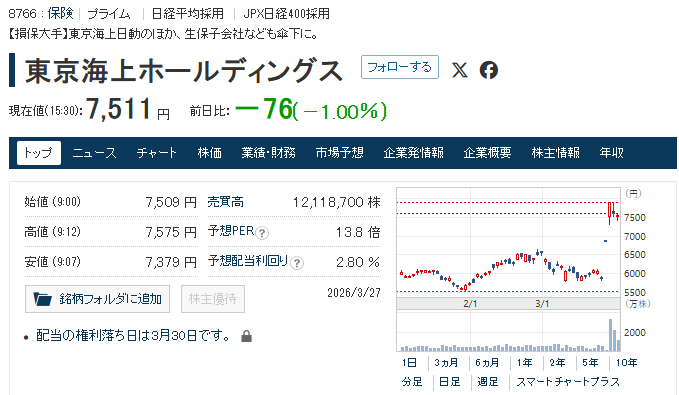Click the date 2026/3/27
The width and height of the screenshot is (679, 395).
pos(354,293)
